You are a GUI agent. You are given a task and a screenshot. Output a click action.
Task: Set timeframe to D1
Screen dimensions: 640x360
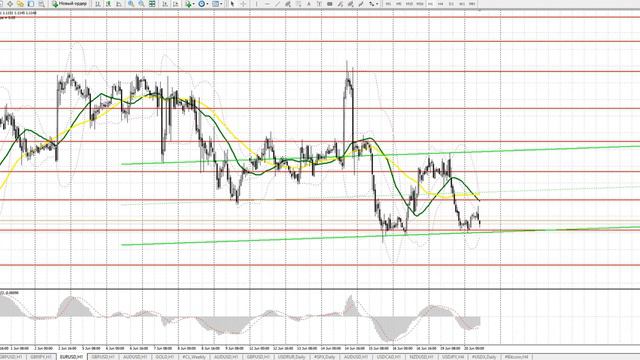pos(451,4)
